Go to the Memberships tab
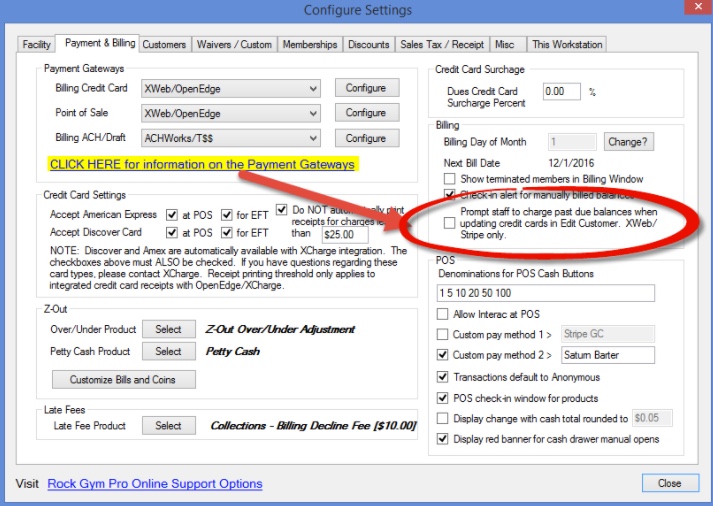This screenshot has width=713, height=506. point(310,45)
